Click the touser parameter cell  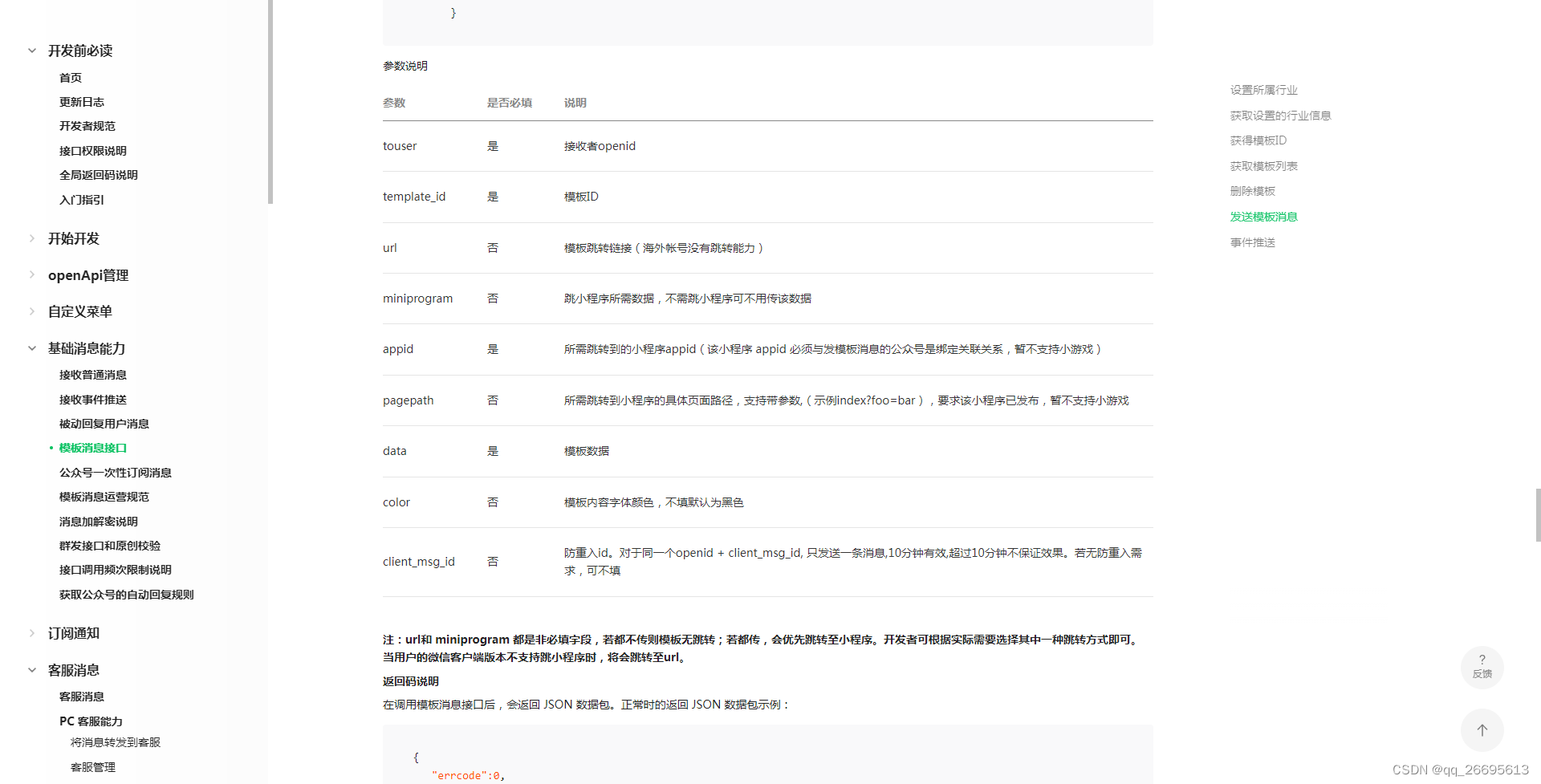(x=400, y=146)
